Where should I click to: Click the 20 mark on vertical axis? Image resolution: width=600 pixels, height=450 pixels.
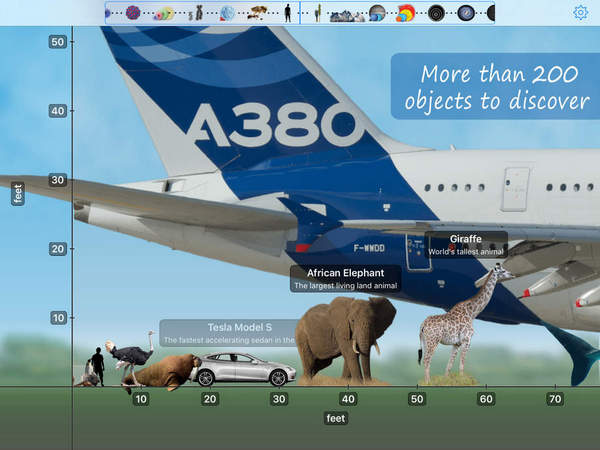click(x=58, y=249)
